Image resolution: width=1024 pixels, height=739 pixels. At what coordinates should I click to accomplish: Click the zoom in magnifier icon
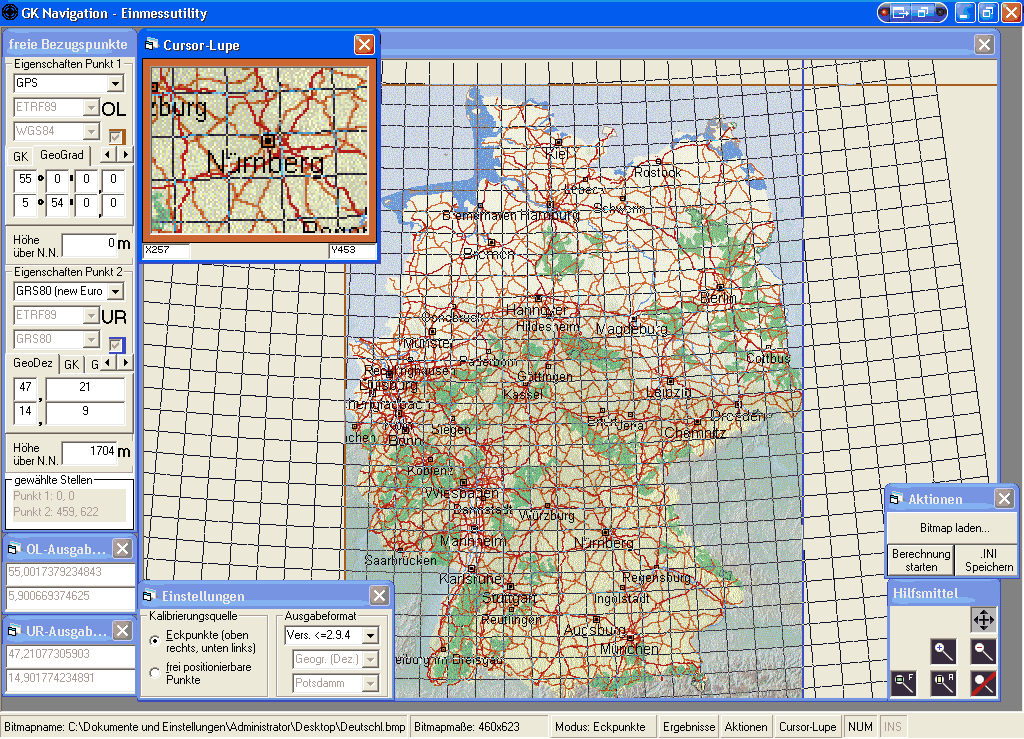(943, 652)
